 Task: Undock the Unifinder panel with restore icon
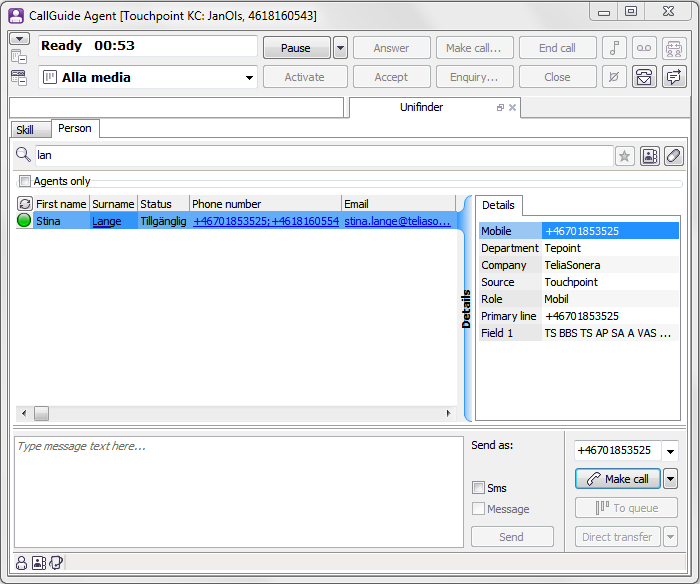point(500,108)
